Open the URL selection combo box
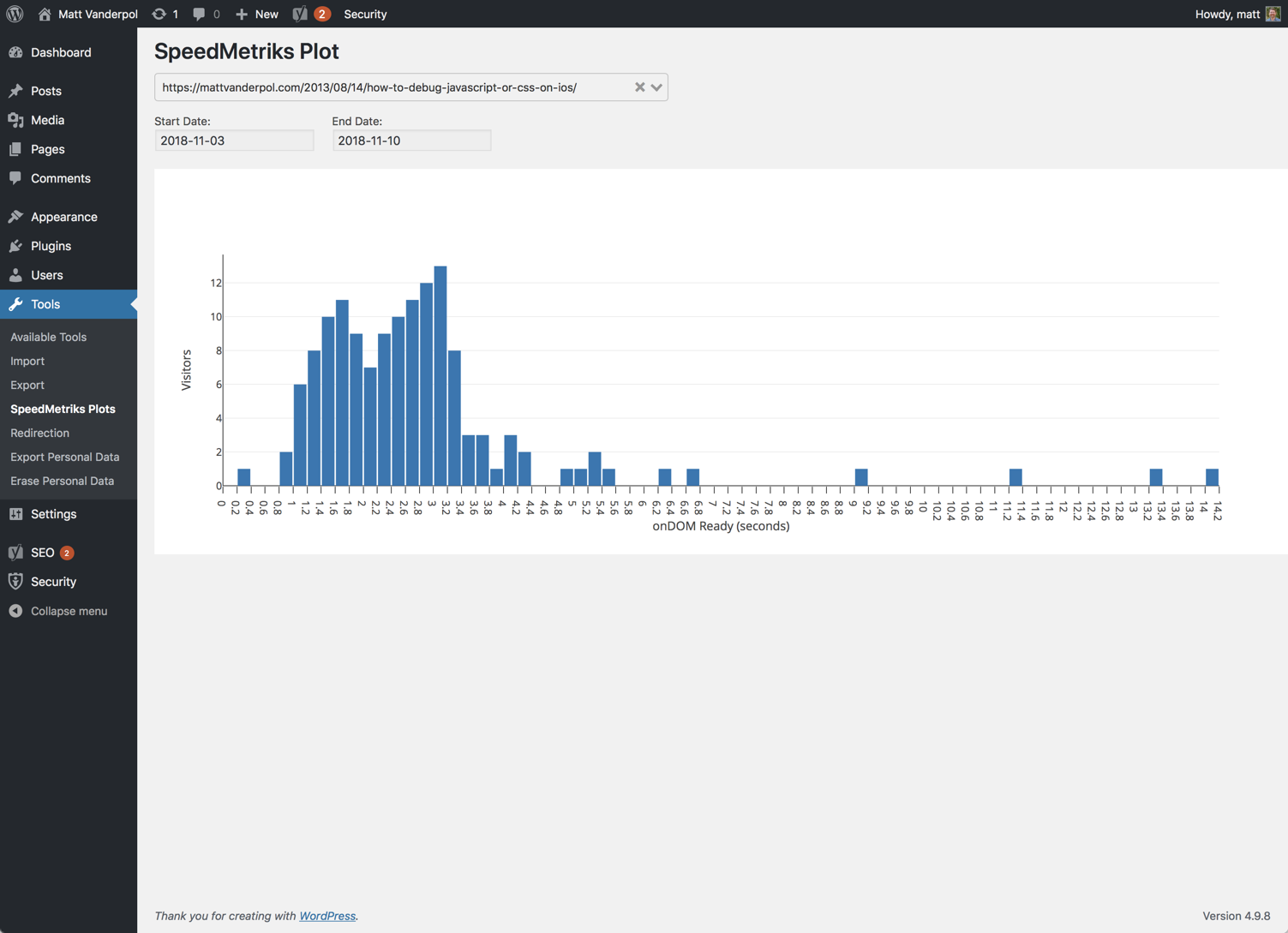This screenshot has height=933, width=1288. [411, 87]
